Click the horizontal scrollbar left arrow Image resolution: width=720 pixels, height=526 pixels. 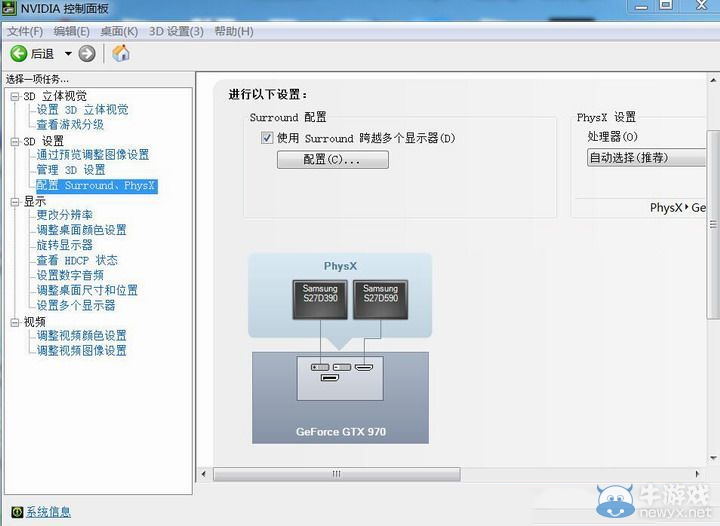click(x=204, y=474)
